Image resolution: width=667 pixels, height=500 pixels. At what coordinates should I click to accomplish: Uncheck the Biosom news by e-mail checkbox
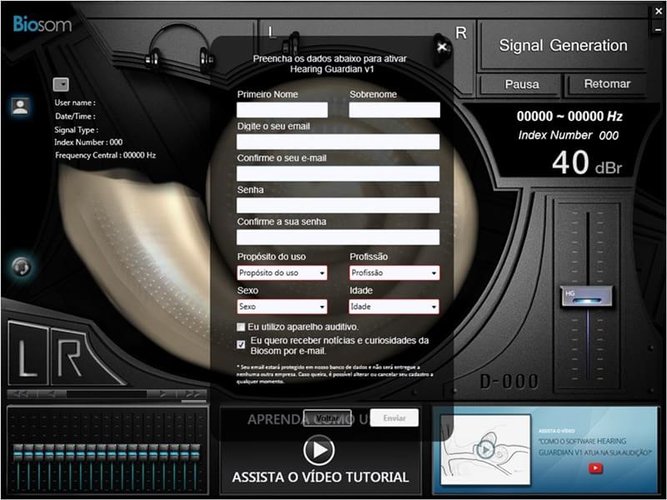pyautogui.click(x=241, y=344)
